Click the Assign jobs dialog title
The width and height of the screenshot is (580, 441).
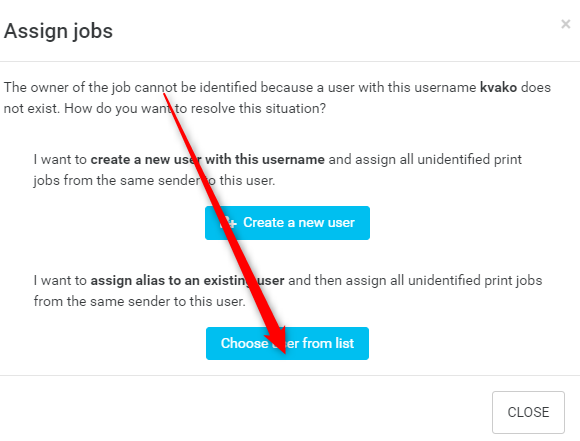click(x=58, y=31)
